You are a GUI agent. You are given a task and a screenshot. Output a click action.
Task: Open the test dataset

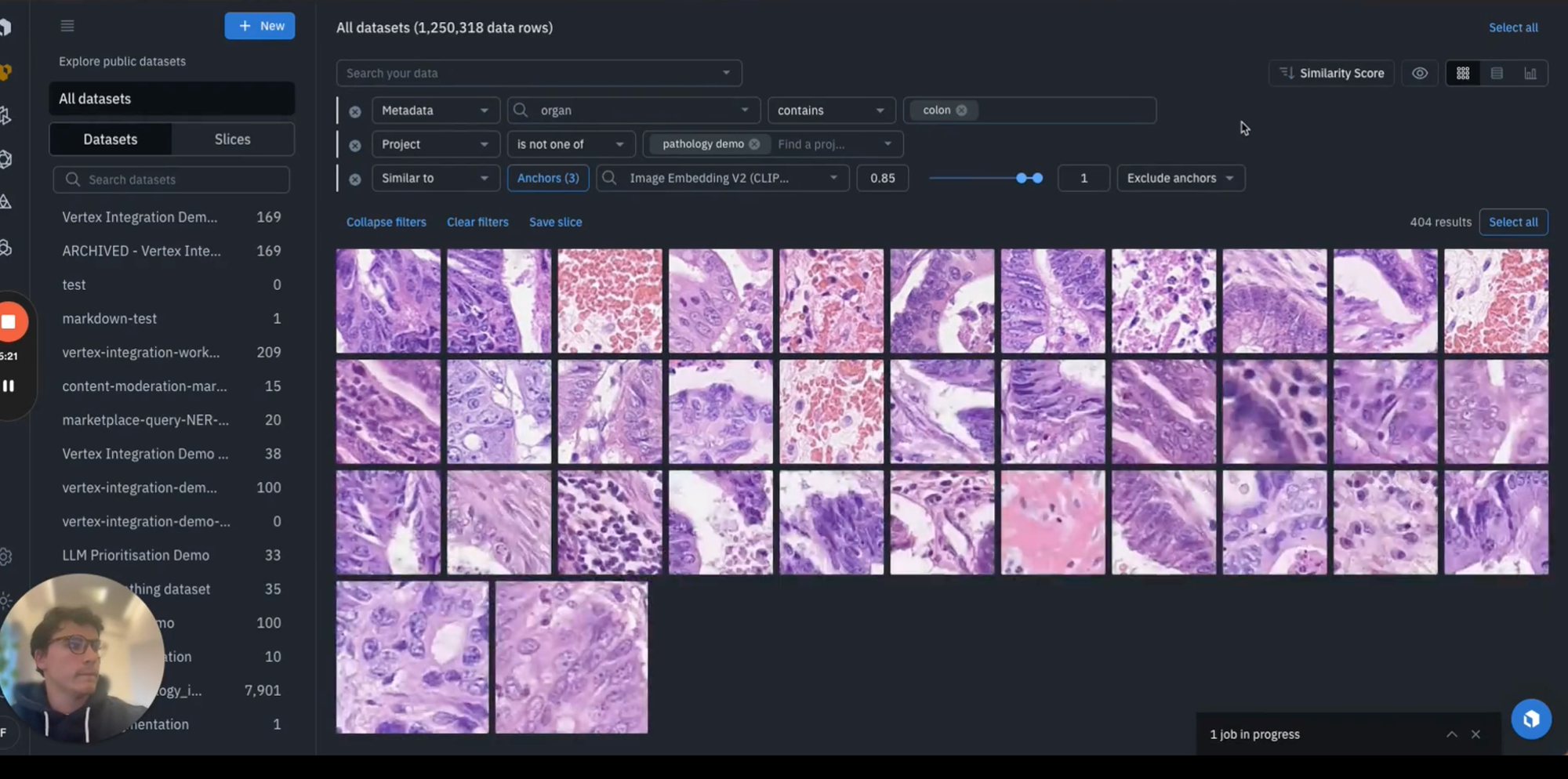tap(172, 284)
